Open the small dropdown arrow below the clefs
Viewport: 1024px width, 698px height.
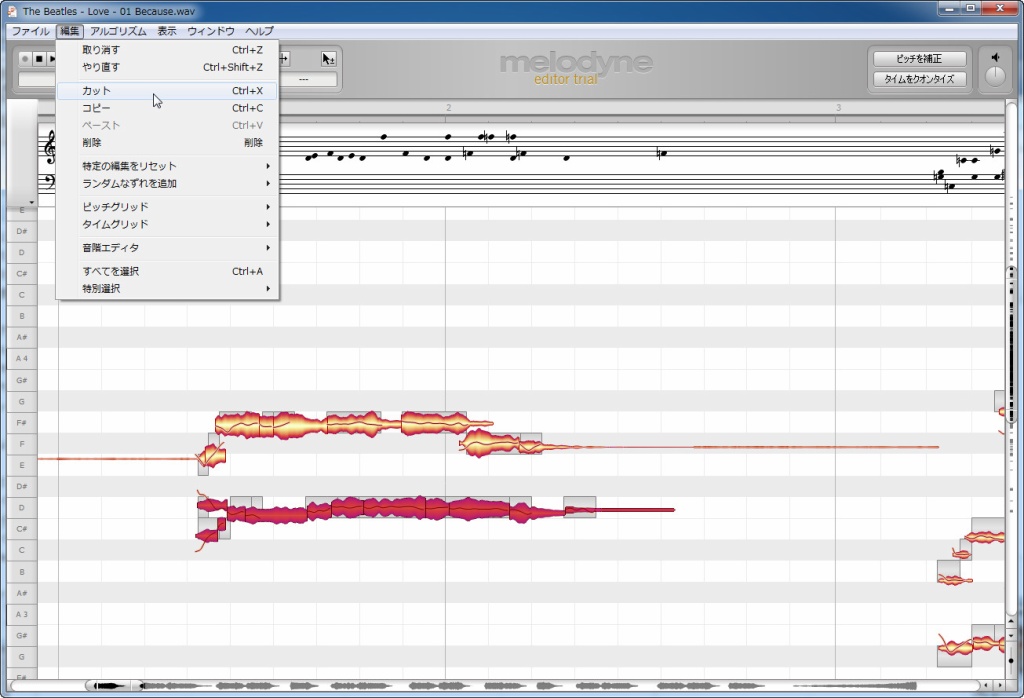(x=31, y=202)
